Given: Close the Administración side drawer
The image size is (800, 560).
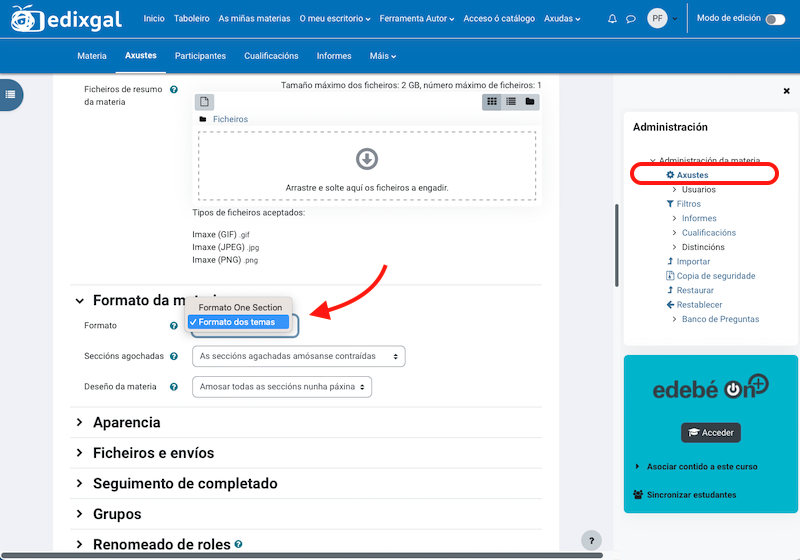Looking at the screenshot, I should 786,91.
